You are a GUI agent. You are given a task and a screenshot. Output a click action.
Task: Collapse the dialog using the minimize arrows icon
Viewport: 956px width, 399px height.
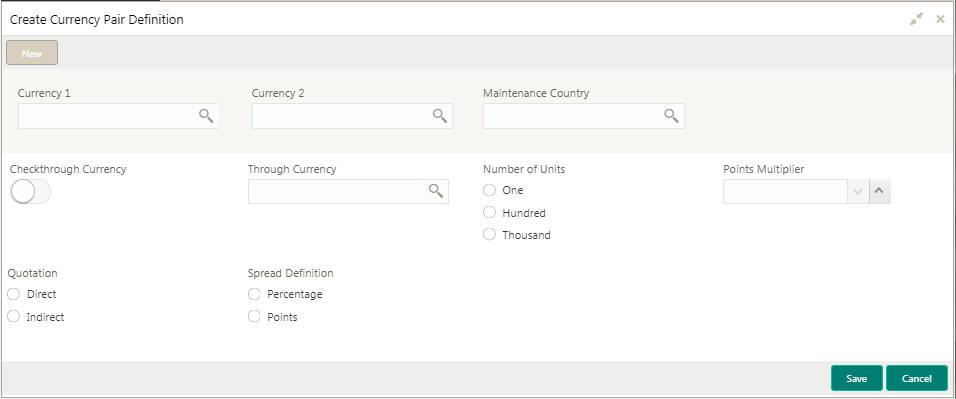(916, 20)
